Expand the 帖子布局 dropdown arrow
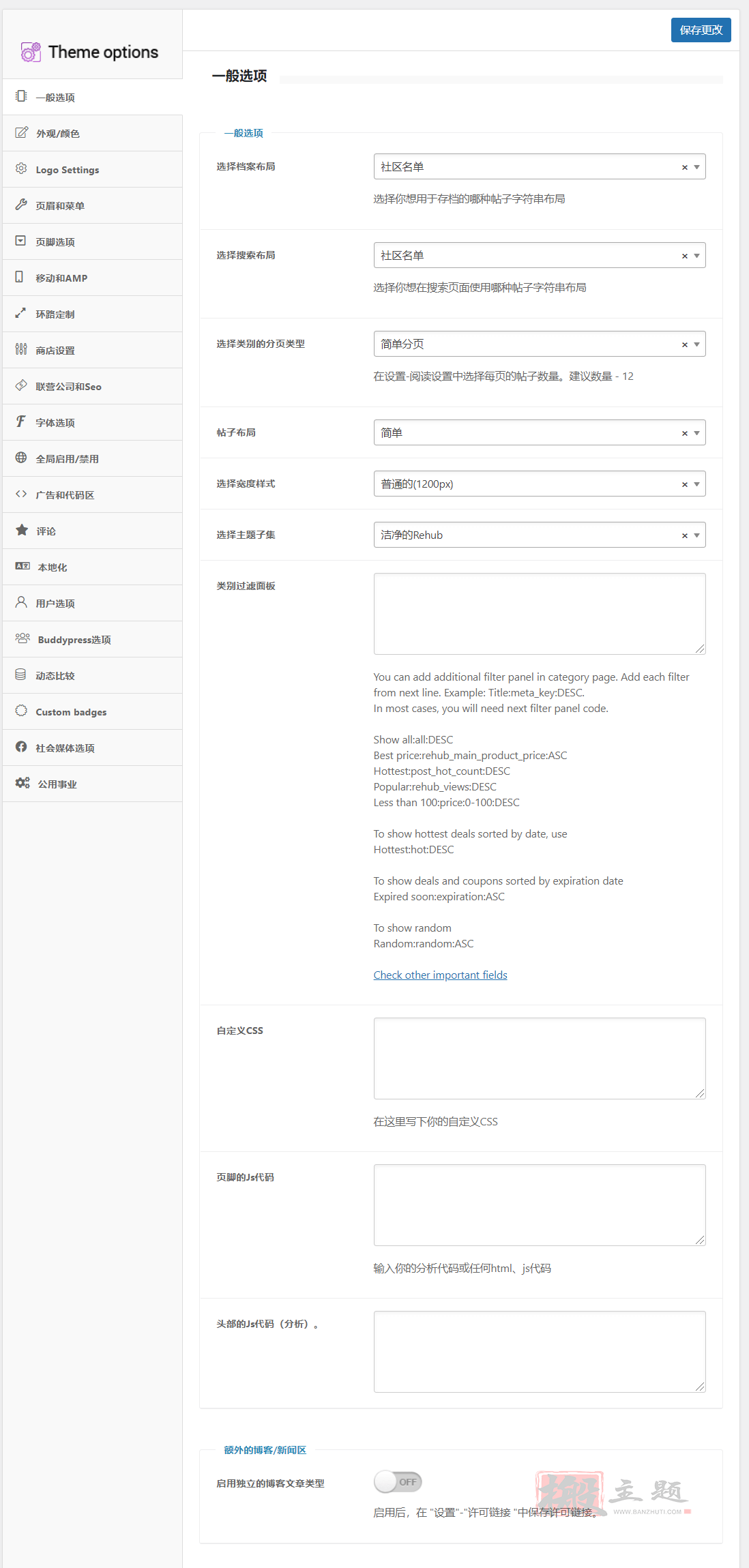The height and width of the screenshot is (1568, 749). [696, 433]
